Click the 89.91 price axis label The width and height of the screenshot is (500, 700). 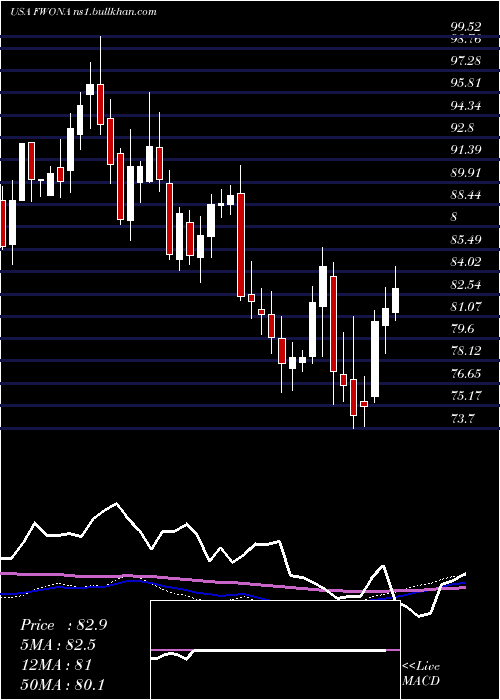466,173
